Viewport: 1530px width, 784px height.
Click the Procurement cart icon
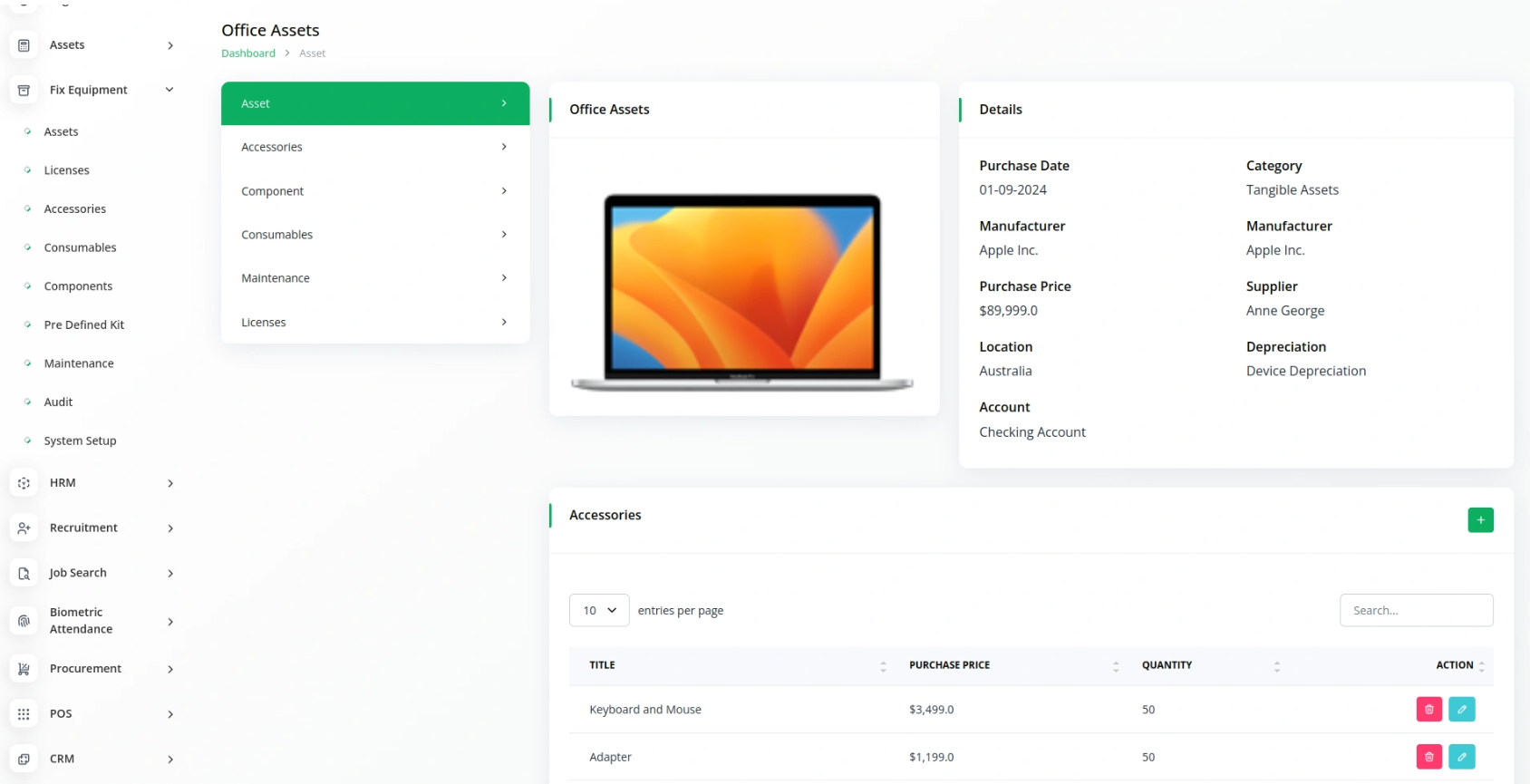click(24, 669)
